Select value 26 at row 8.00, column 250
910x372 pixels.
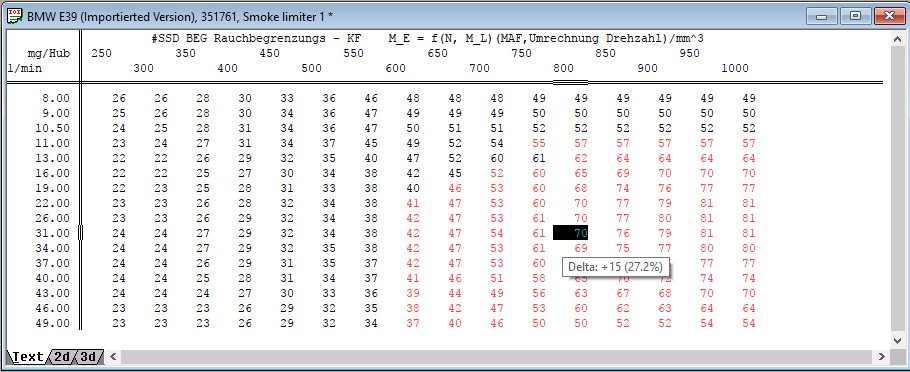119,98
